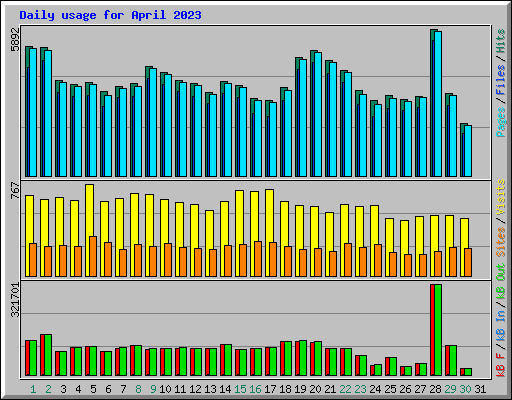Select day label "27" on the x-axis
512x400 pixels.
coord(420,389)
